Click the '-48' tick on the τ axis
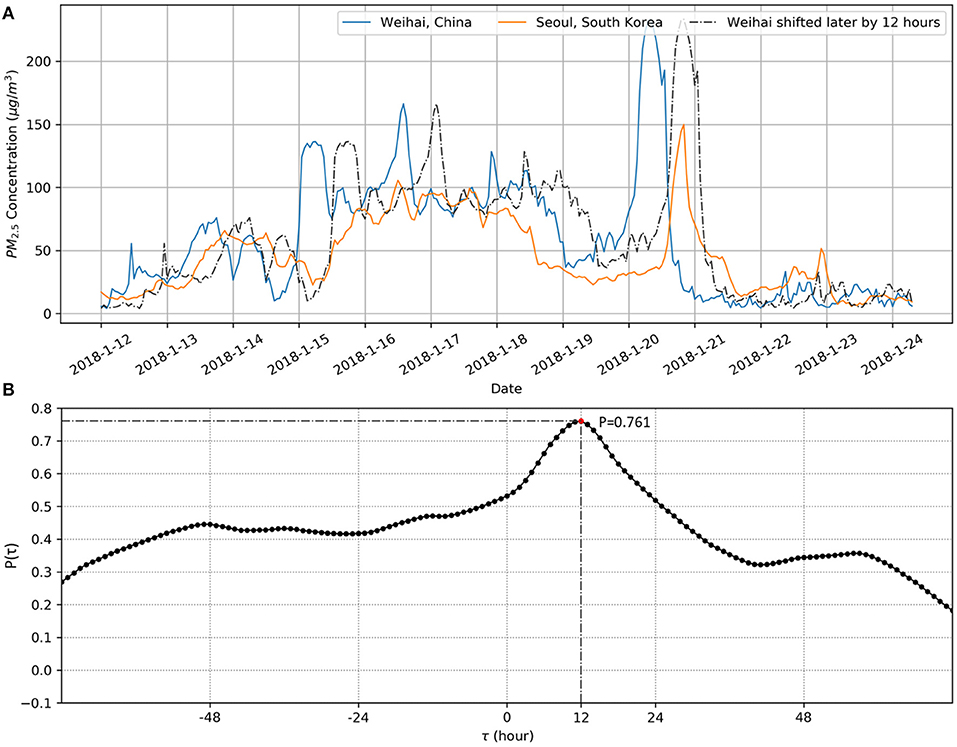Viewport: 957px width, 747px height. [x=210, y=717]
